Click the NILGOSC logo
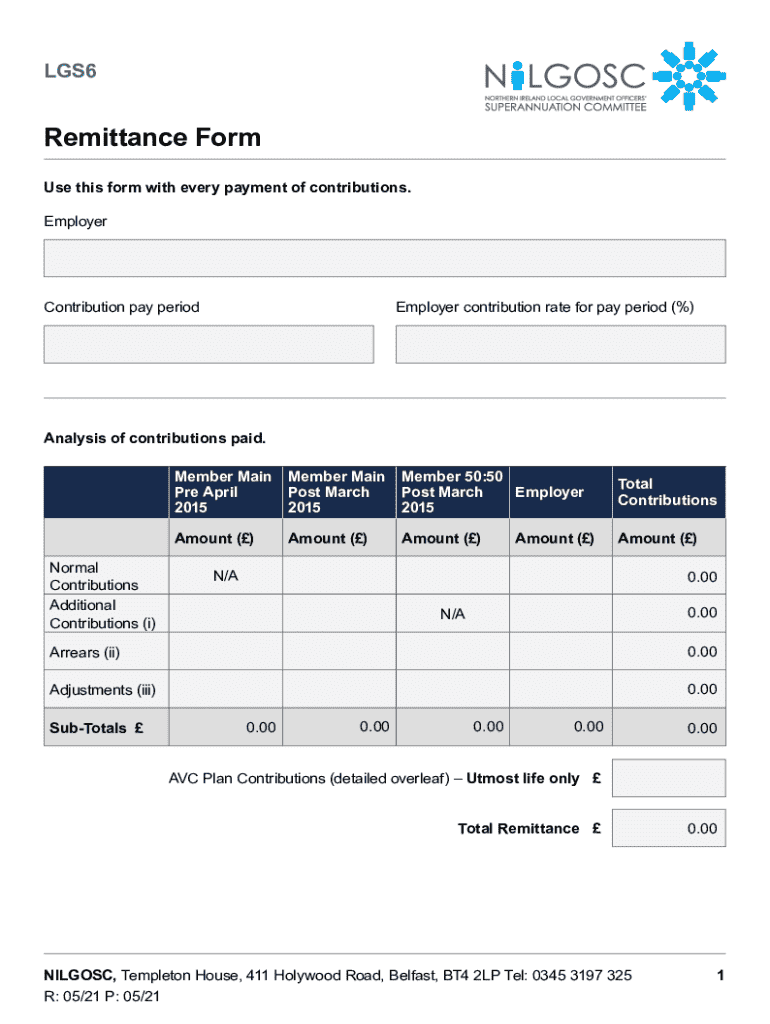 (x=603, y=78)
